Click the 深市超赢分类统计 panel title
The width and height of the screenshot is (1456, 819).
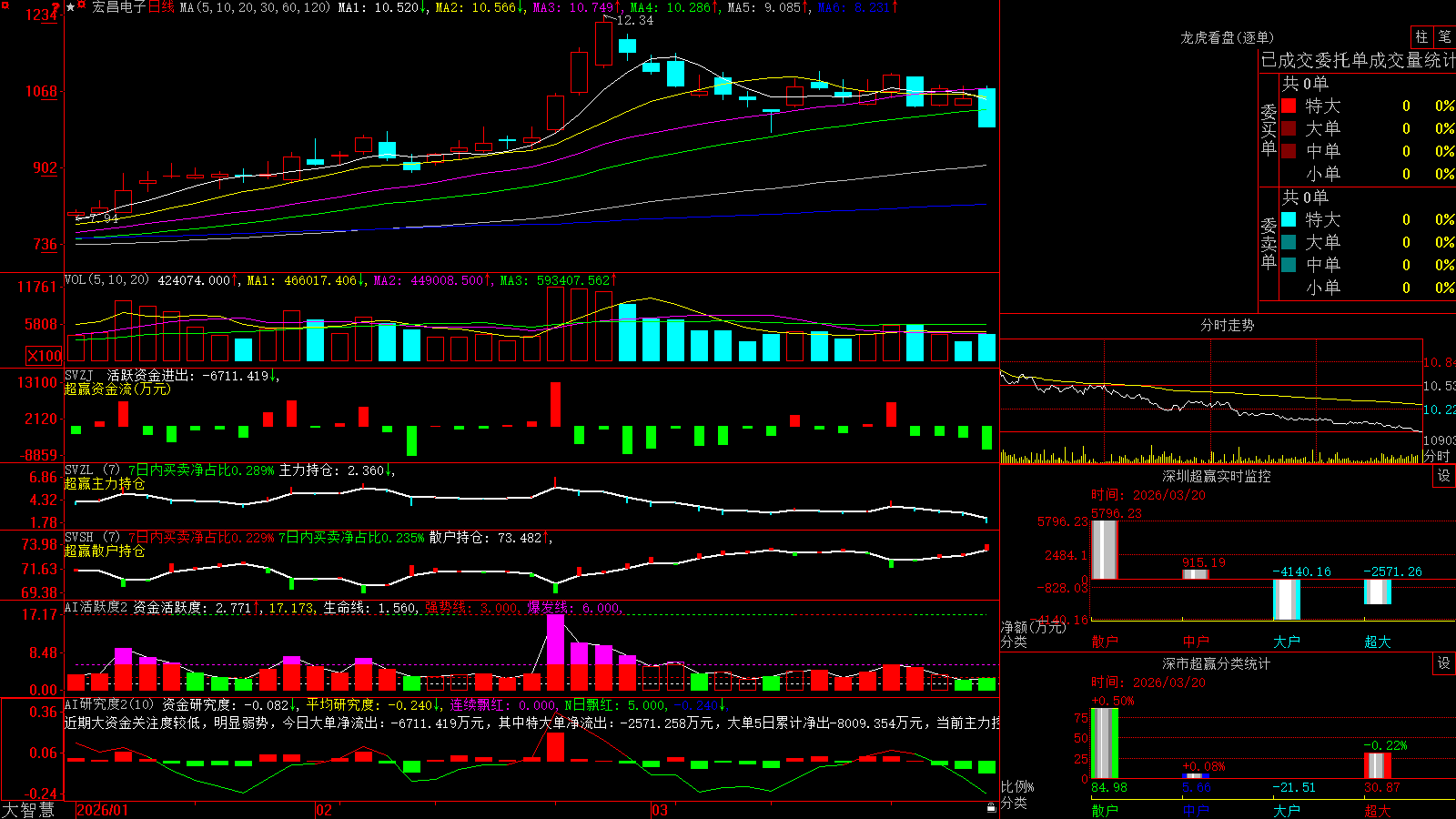[1217, 663]
